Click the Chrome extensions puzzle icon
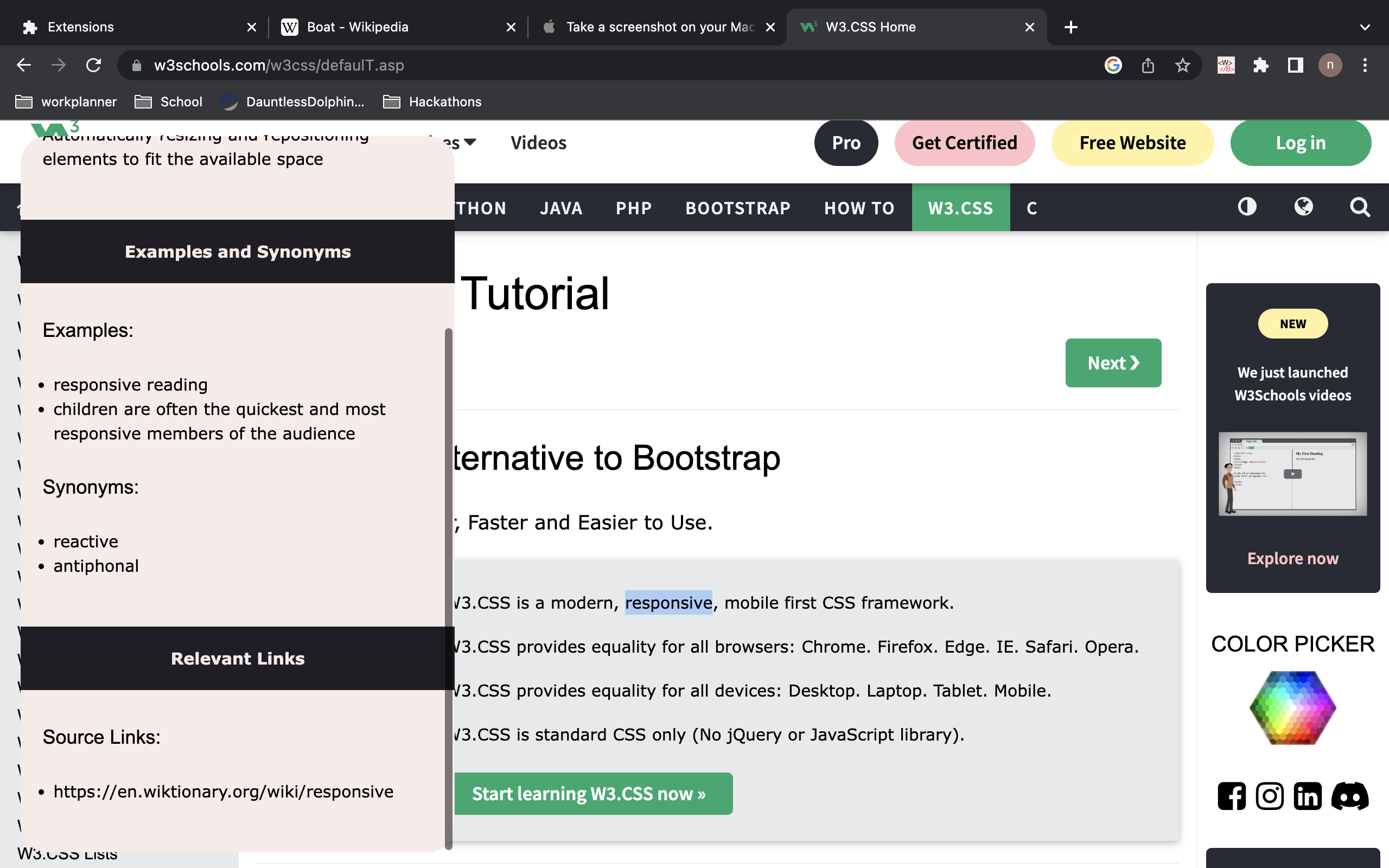This screenshot has width=1389, height=868. point(1260,65)
